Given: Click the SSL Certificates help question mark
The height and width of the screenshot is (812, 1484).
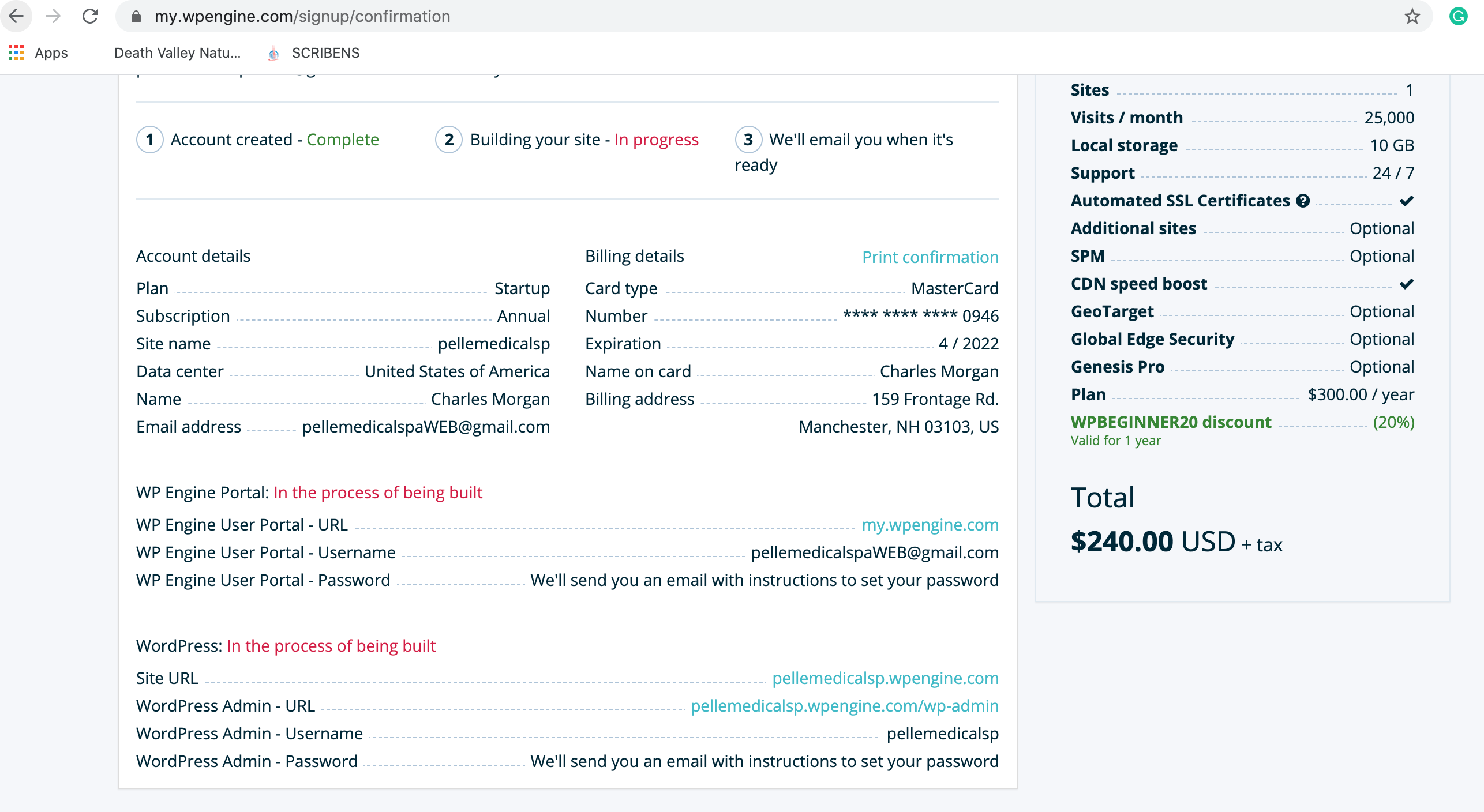Looking at the screenshot, I should [1303, 201].
